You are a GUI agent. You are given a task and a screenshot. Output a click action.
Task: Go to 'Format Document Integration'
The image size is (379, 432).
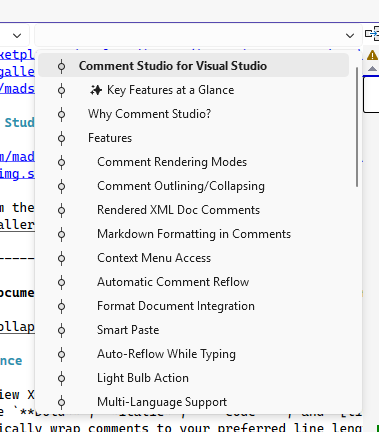tap(193, 306)
